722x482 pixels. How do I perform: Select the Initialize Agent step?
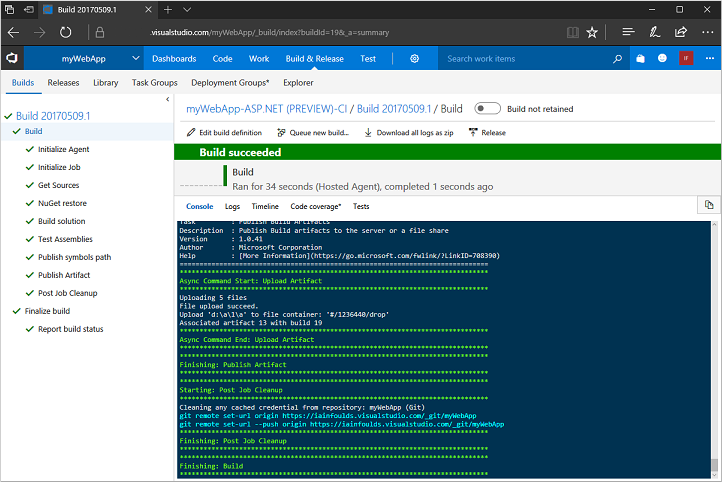(64, 149)
